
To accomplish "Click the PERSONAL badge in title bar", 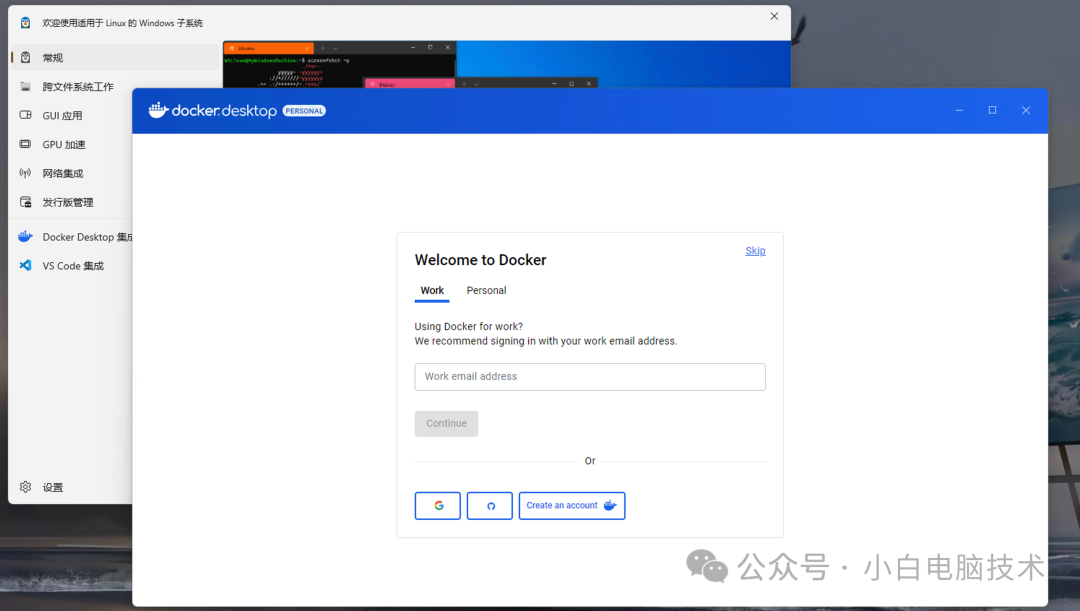I will click(x=304, y=111).
